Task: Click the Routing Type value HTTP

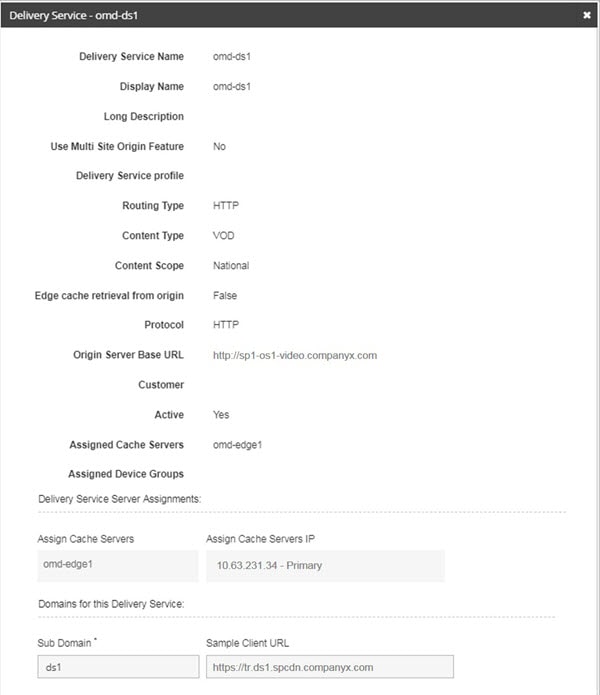Action: [x=226, y=206]
